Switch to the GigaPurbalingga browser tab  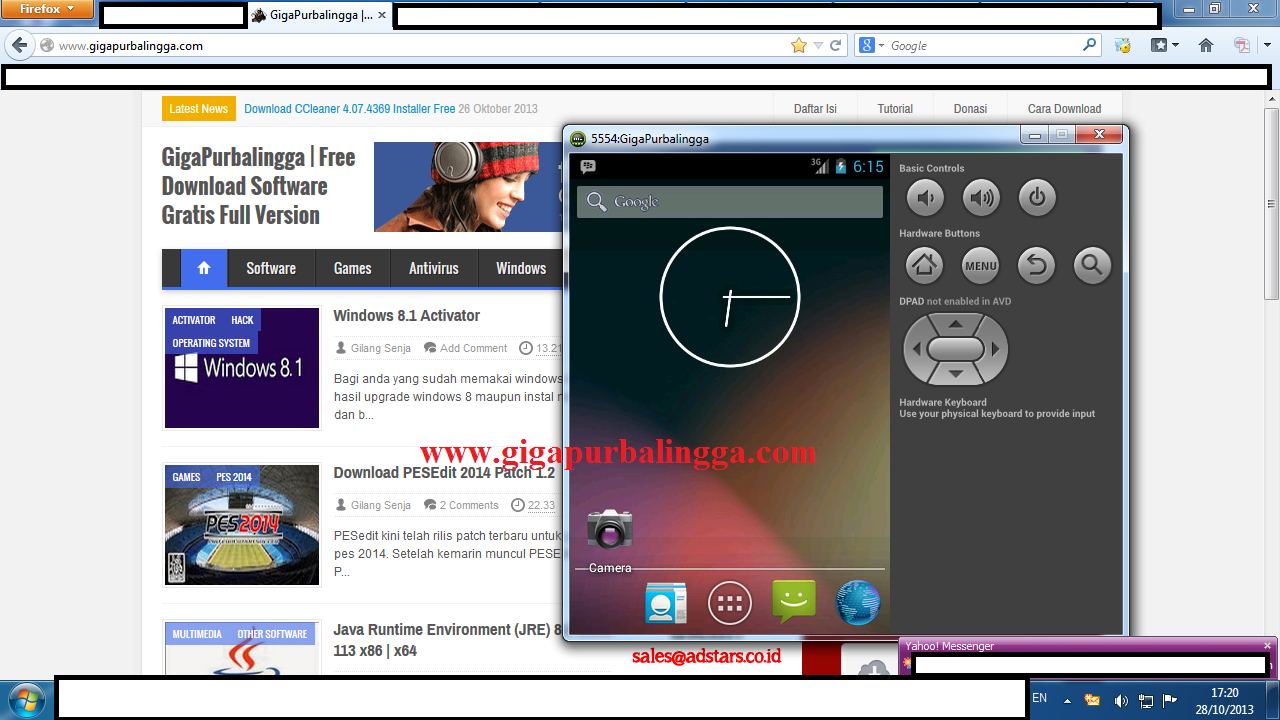click(x=318, y=15)
